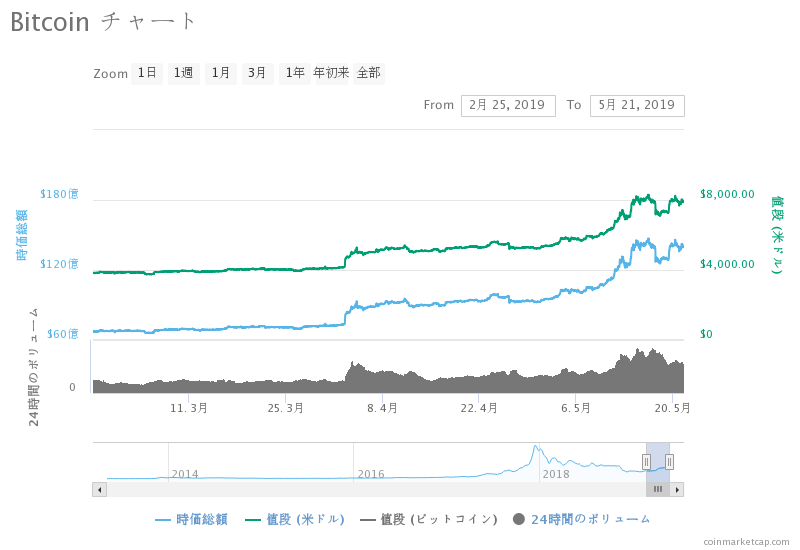Click the 20. 5月 axis label
800x550 pixels.
click(x=672, y=408)
